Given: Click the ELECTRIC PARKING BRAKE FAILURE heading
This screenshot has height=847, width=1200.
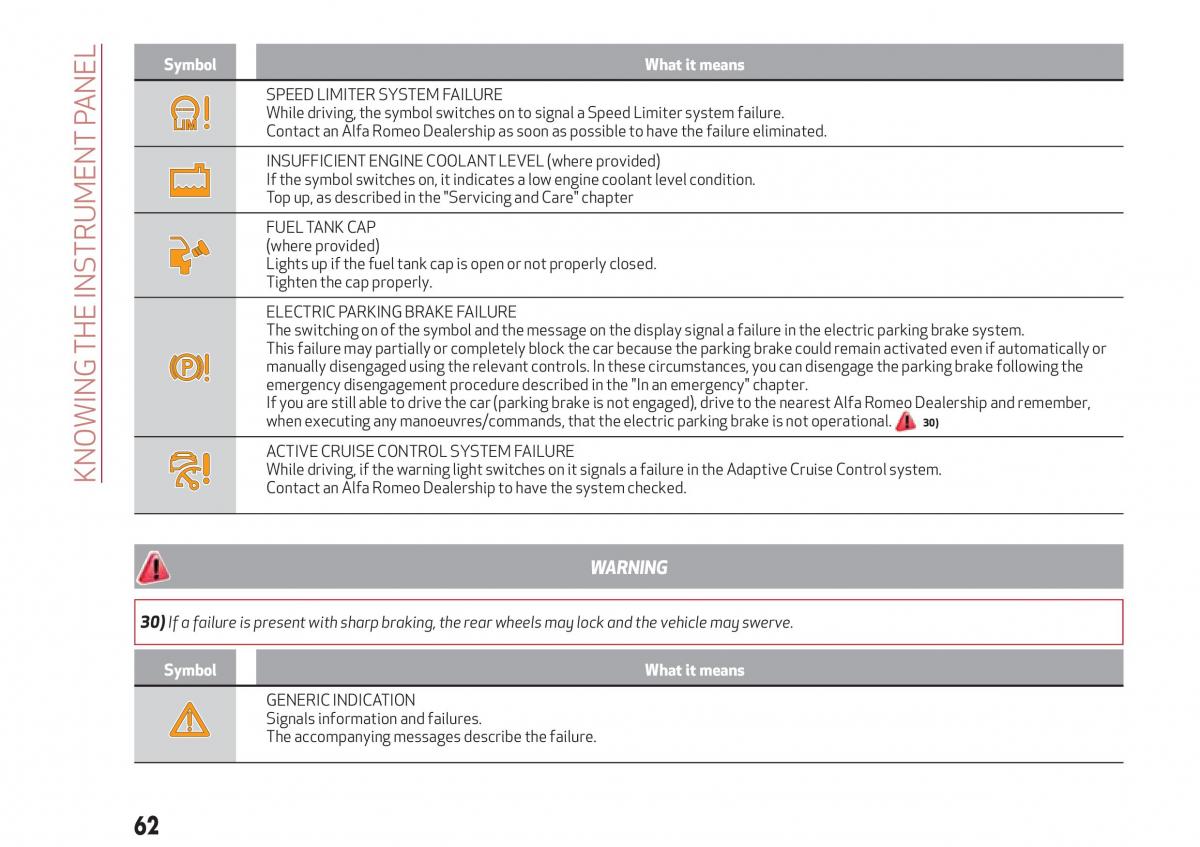Looking at the screenshot, I should (x=392, y=312).
